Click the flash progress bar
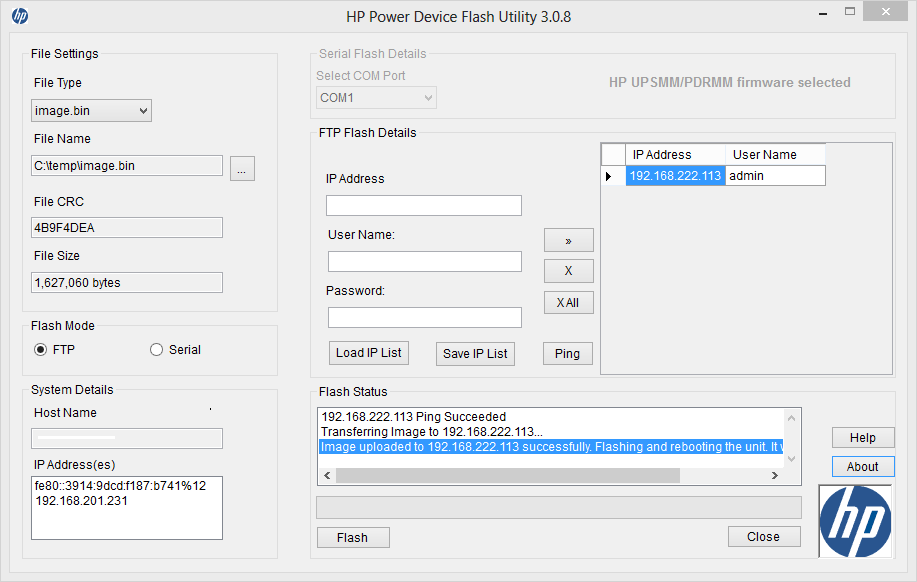Screen dimensions: 917x582 click(x=559, y=508)
